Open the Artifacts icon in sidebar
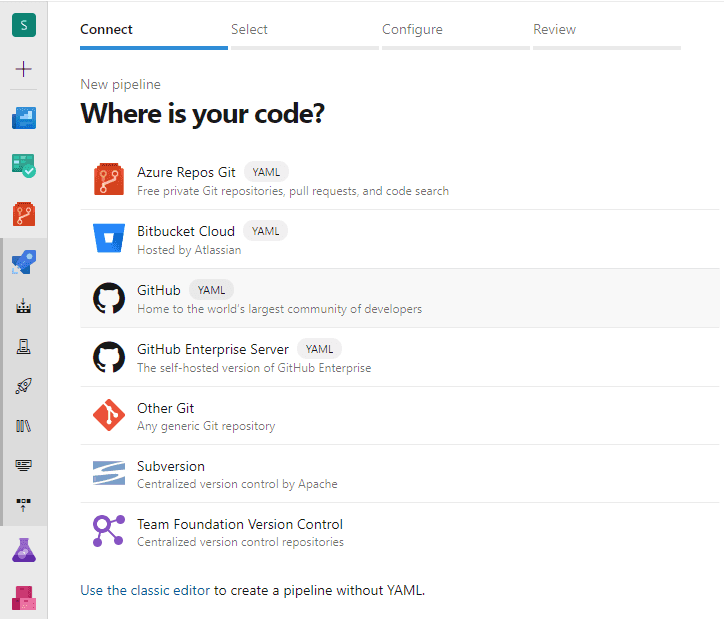 tap(24, 598)
